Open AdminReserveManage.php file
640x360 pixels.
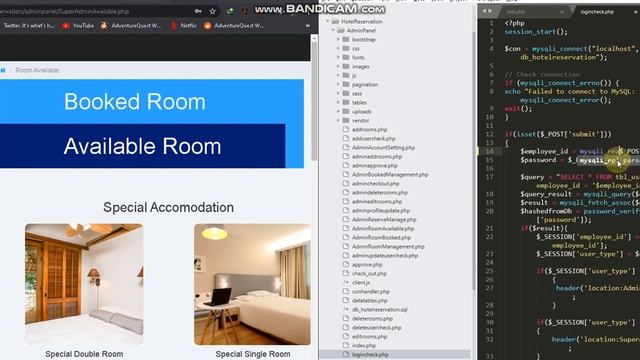[x=384, y=220]
